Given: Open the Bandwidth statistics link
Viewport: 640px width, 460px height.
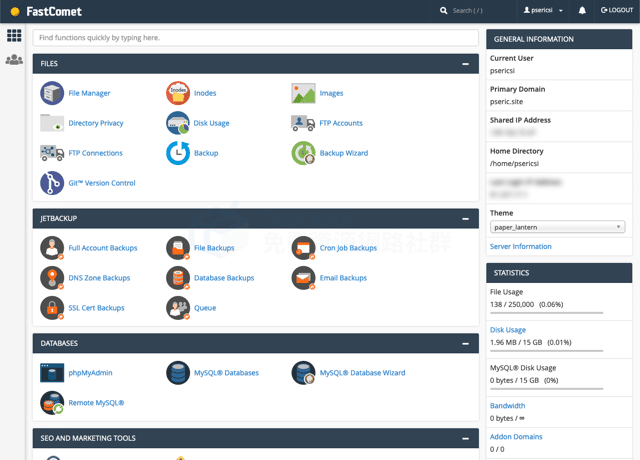Looking at the screenshot, I should (507, 406).
